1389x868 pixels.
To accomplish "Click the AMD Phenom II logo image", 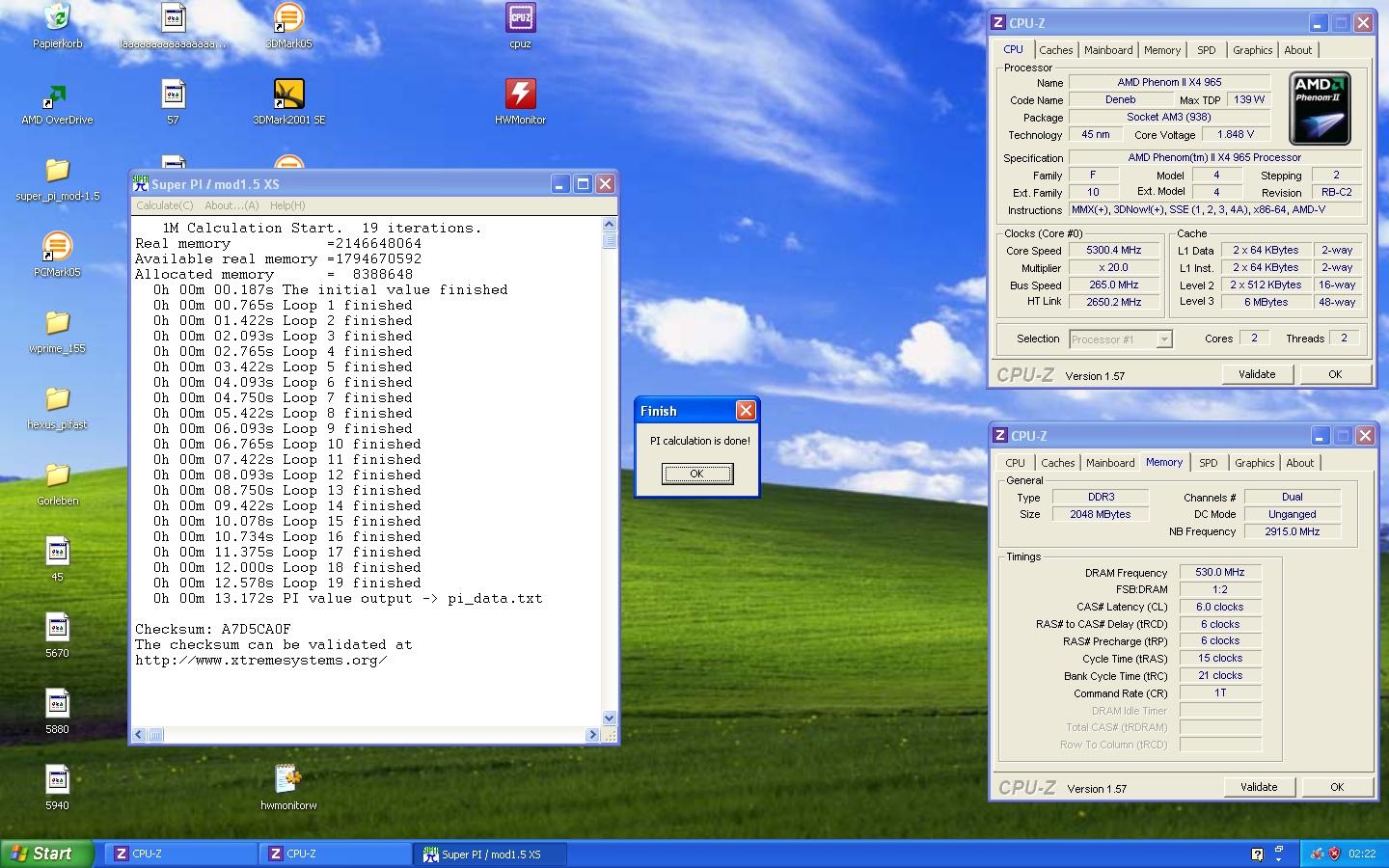I will (x=1320, y=108).
